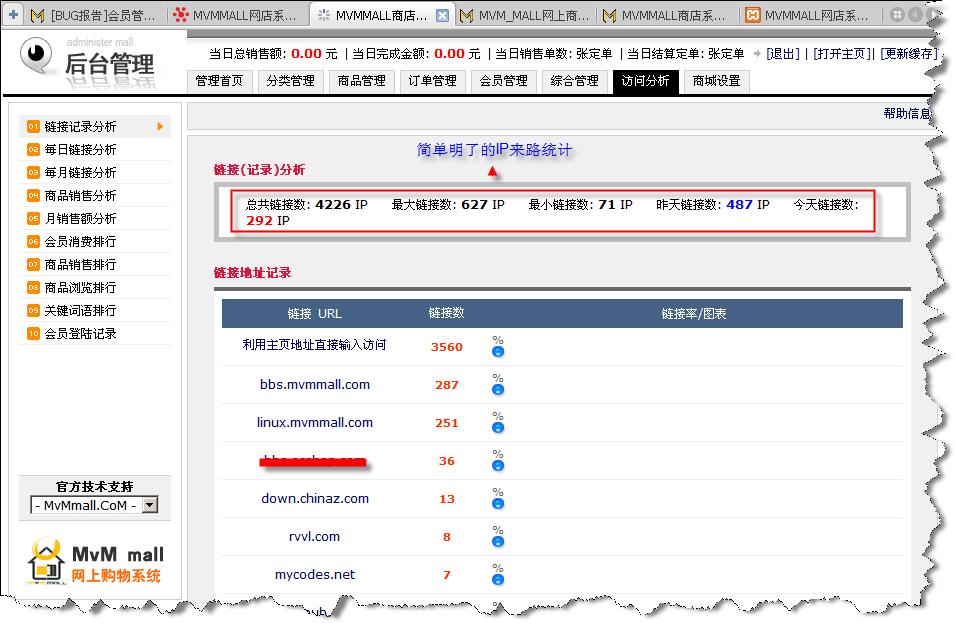955x623 pixels.
Task: Select 会员消费排行 in the sidebar
Action: [x=95, y=242]
